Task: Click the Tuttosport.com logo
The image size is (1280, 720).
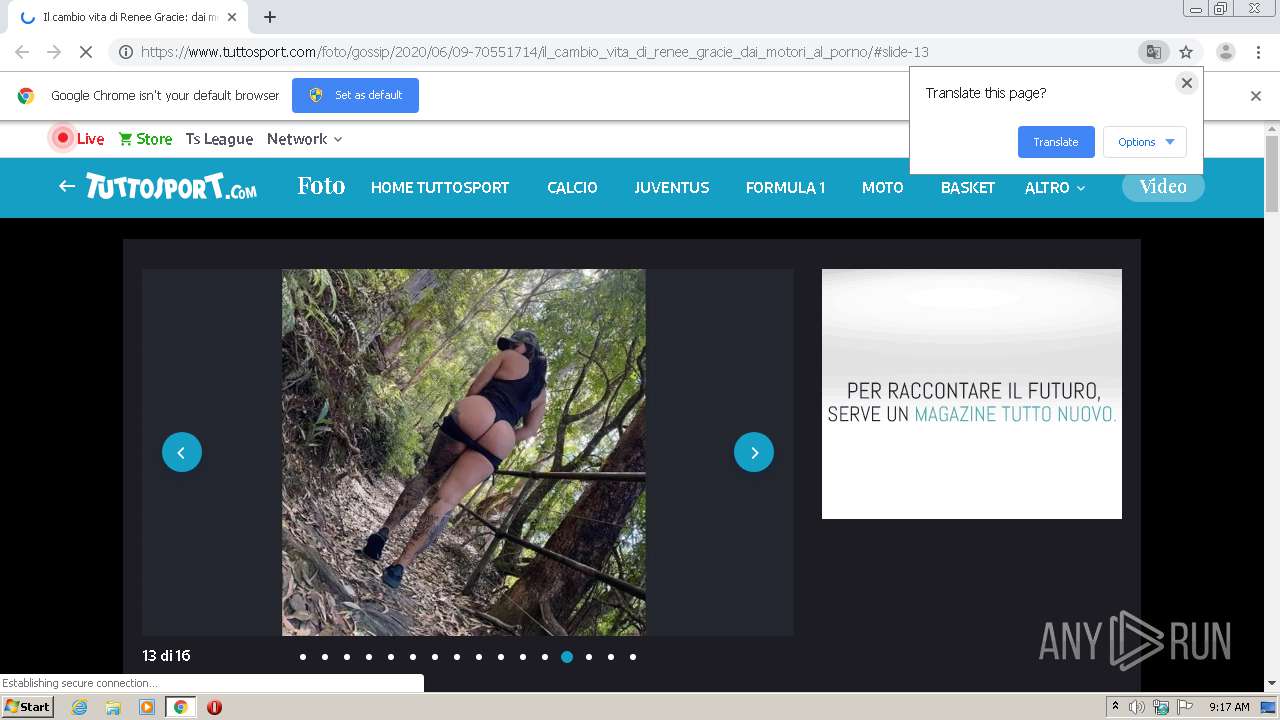Action: [x=171, y=187]
